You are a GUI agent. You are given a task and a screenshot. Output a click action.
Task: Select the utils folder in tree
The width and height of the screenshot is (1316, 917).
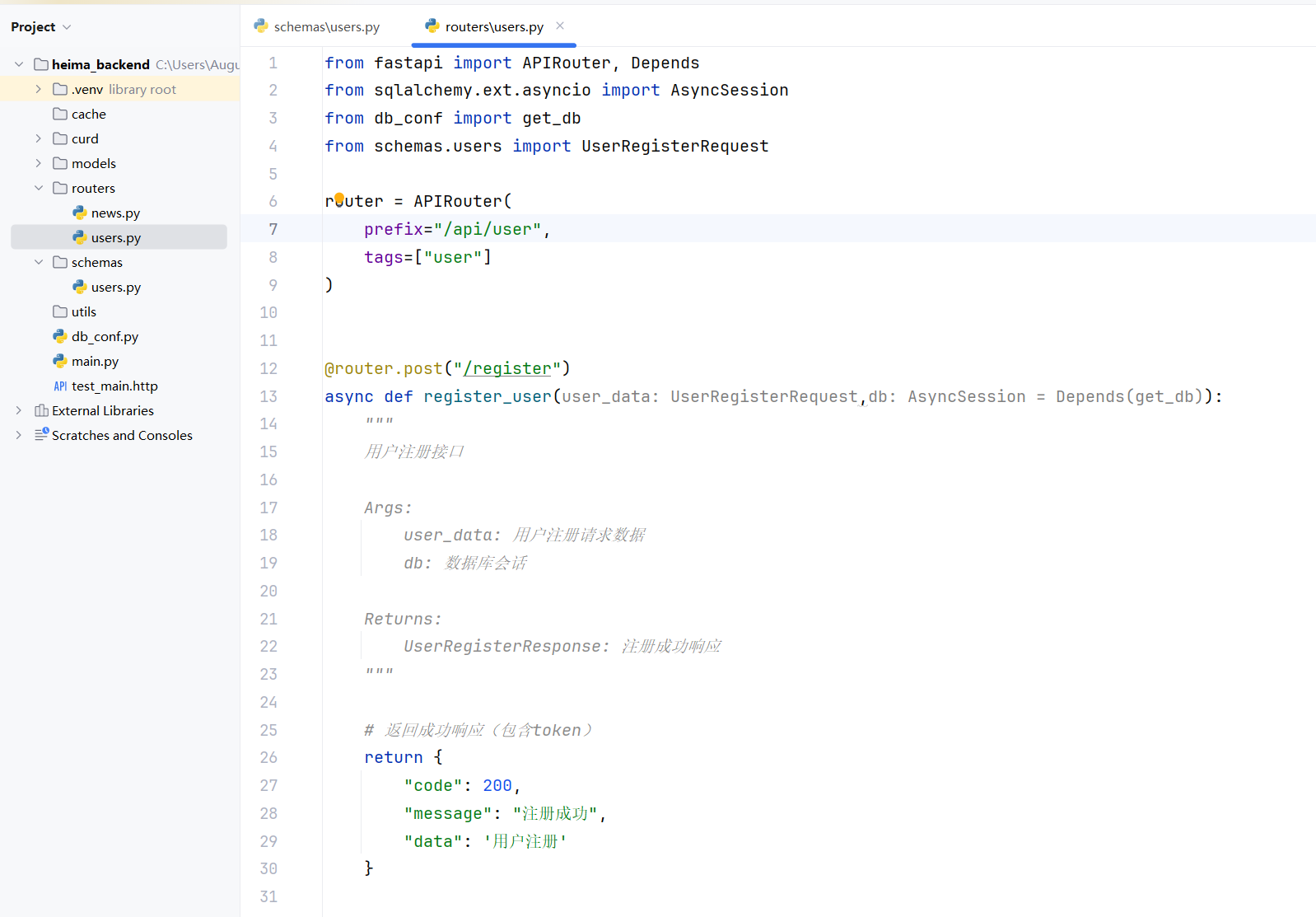[x=83, y=311]
